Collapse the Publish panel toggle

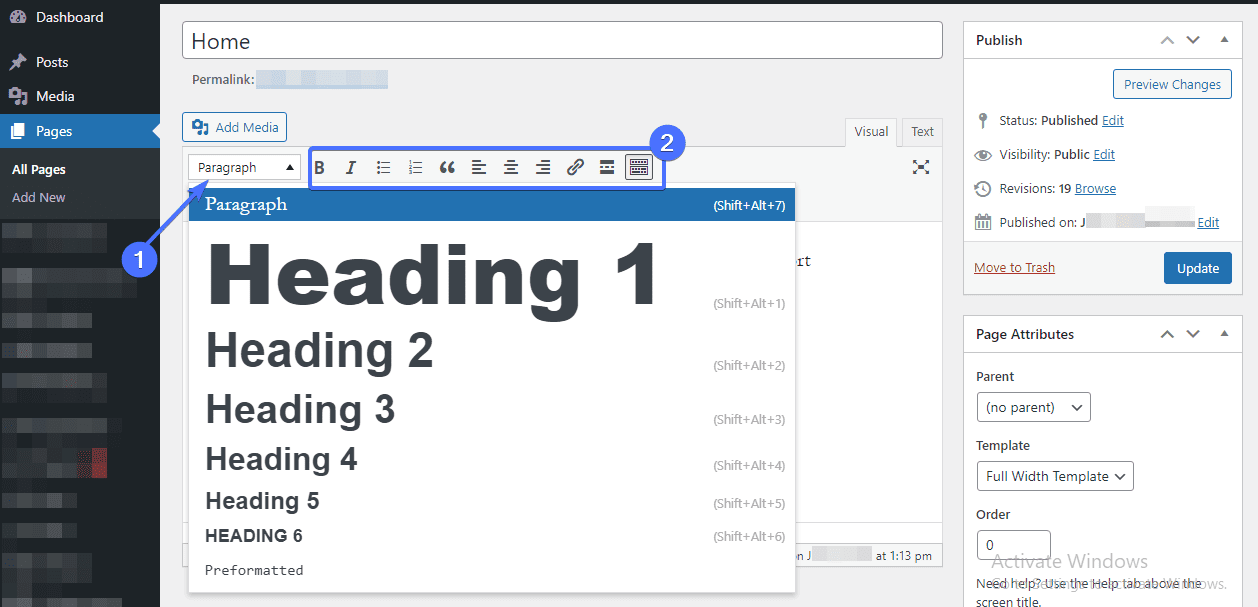tap(1224, 40)
